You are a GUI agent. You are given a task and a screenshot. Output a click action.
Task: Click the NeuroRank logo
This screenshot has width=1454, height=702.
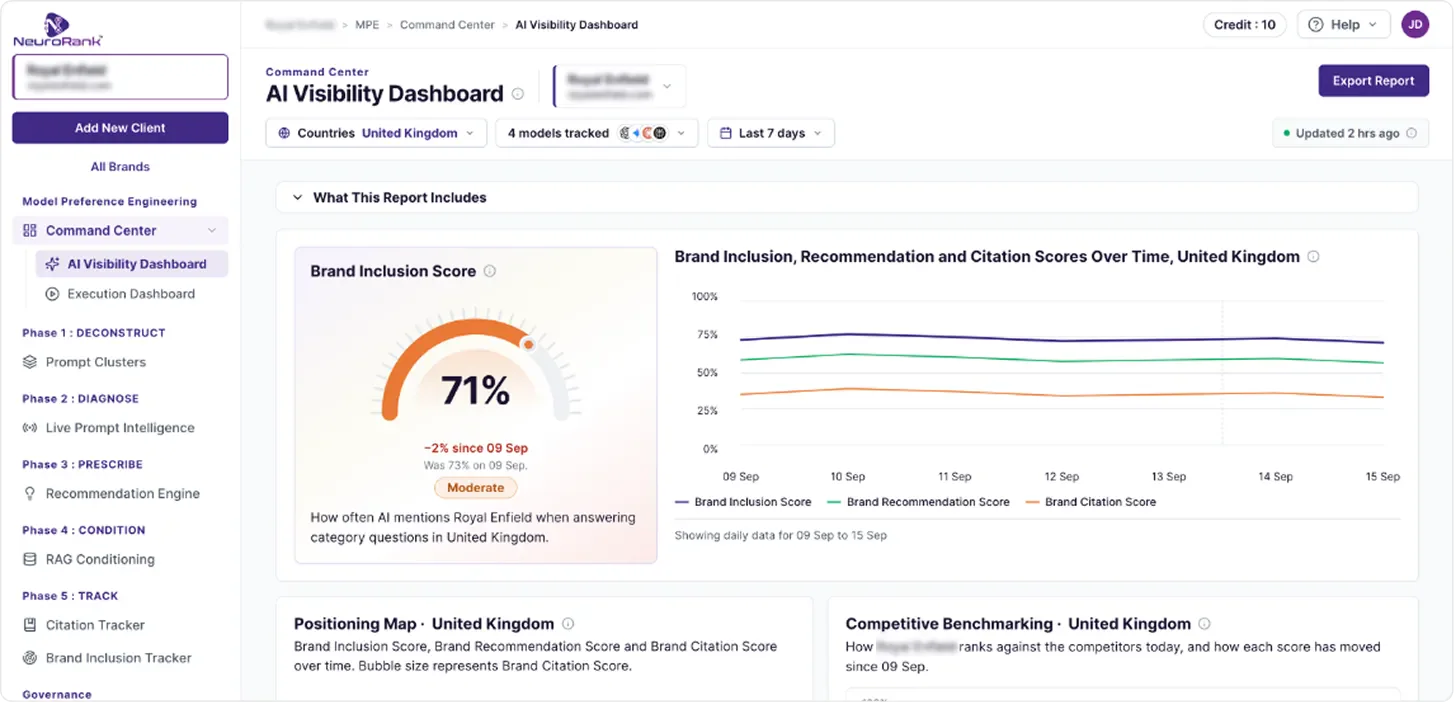point(58,29)
